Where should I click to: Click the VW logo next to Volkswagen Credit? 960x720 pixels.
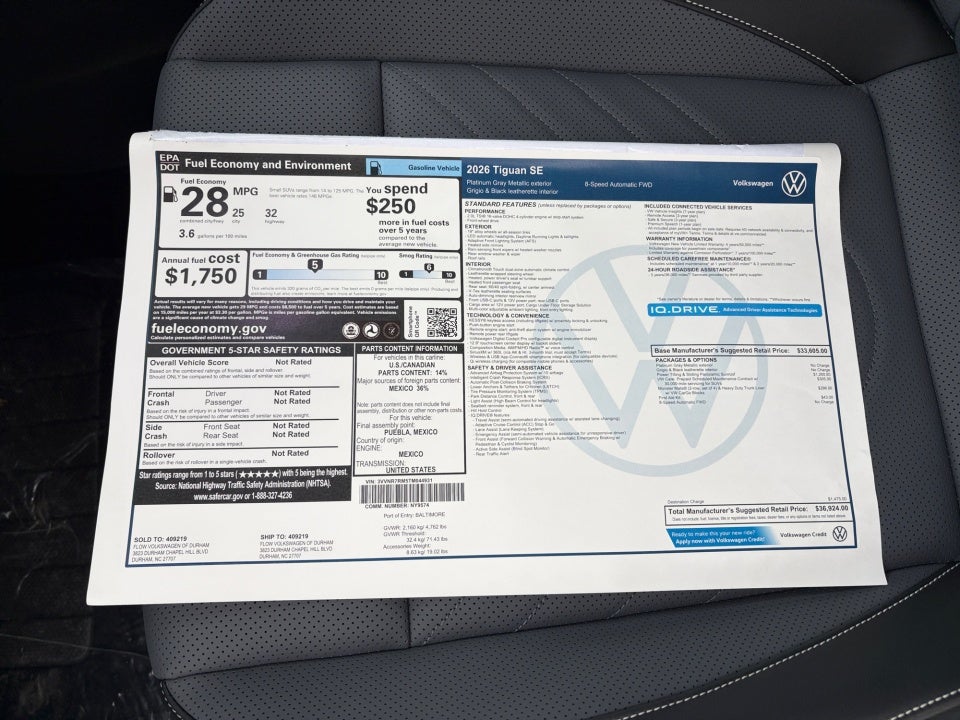[840, 534]
